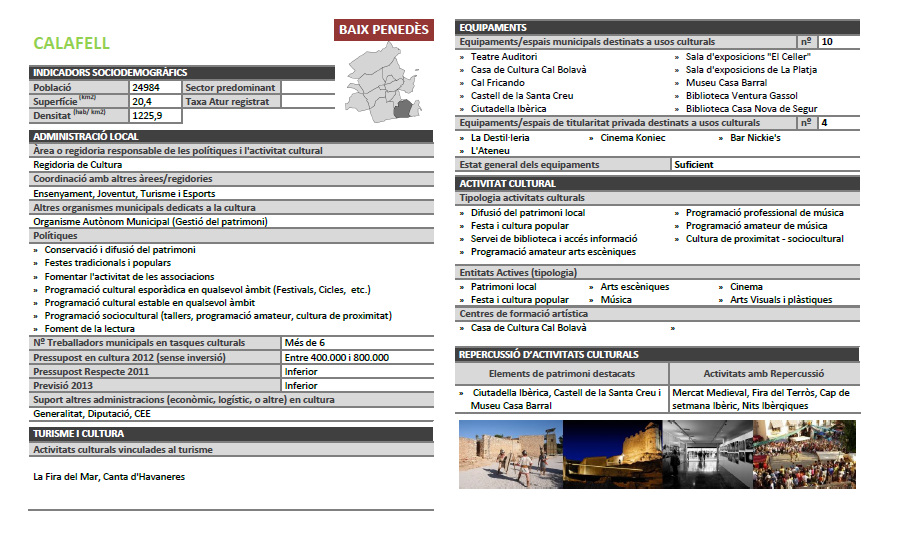903x536 pixels.
Task: Select Ciutadella Ibèrica equipment item
Action: pos(508,109)
